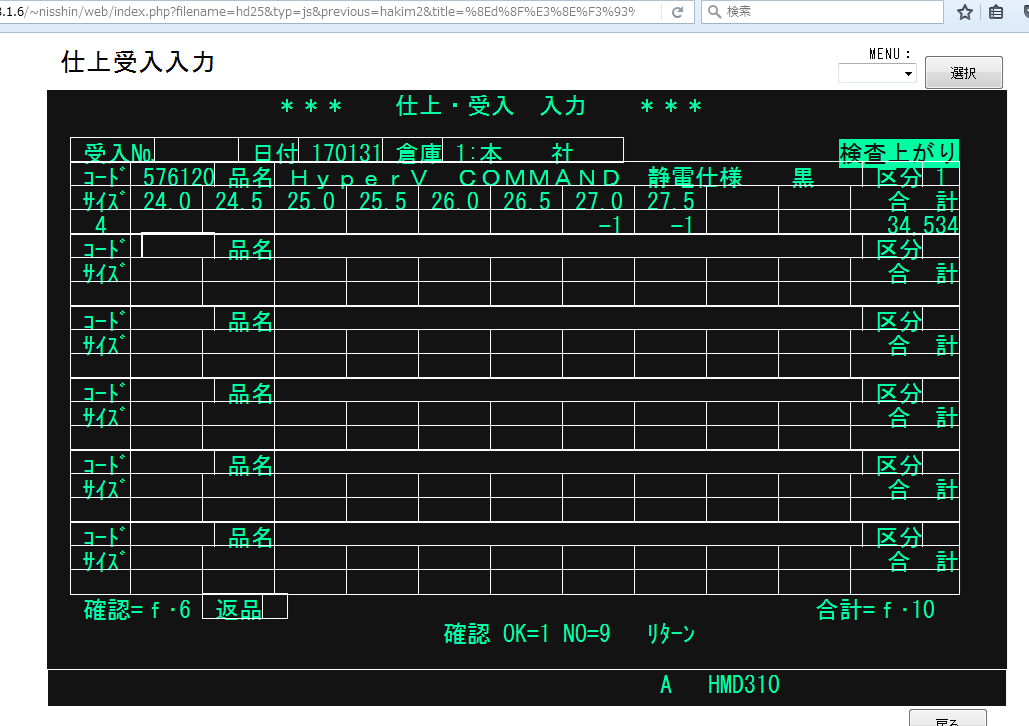This screenshot has height=726, width=1029.
Task: Click the 戻る button at bottom
Action: 946,719
